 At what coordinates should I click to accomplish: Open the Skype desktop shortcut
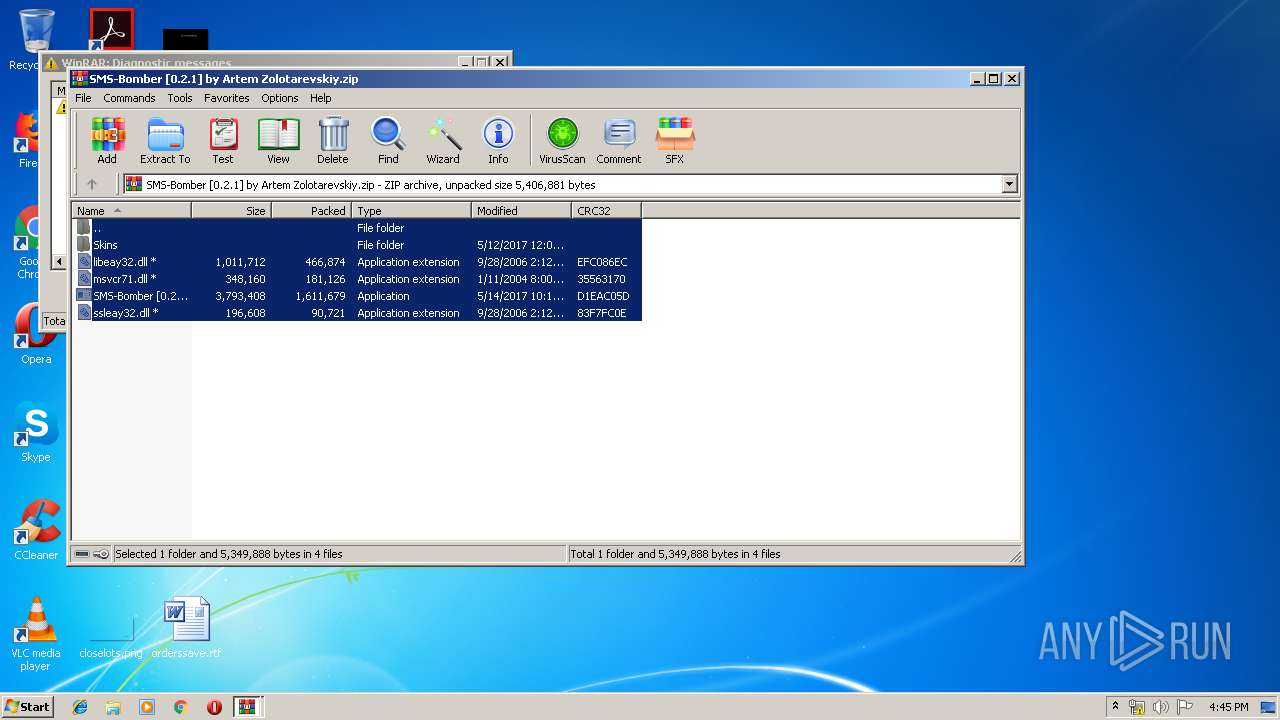pyautogui.click(x=36, y=433)
